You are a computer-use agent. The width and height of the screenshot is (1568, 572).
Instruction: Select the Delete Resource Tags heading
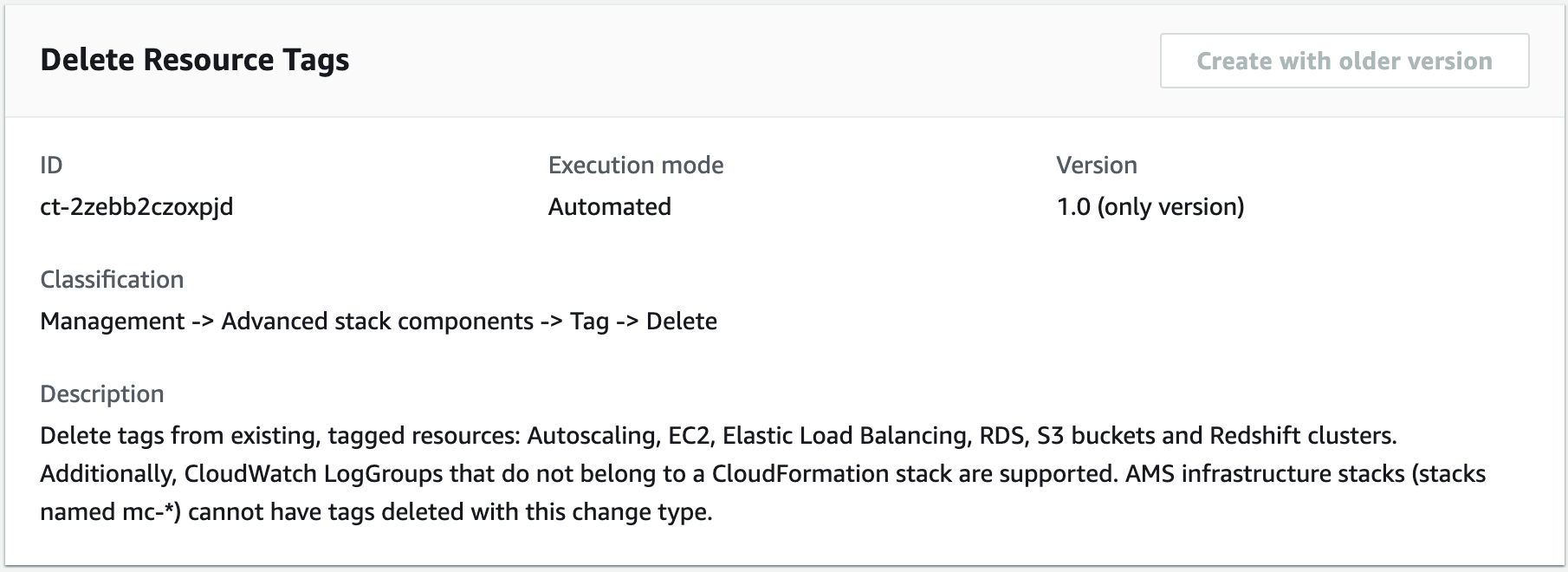[x=195, y=60]
